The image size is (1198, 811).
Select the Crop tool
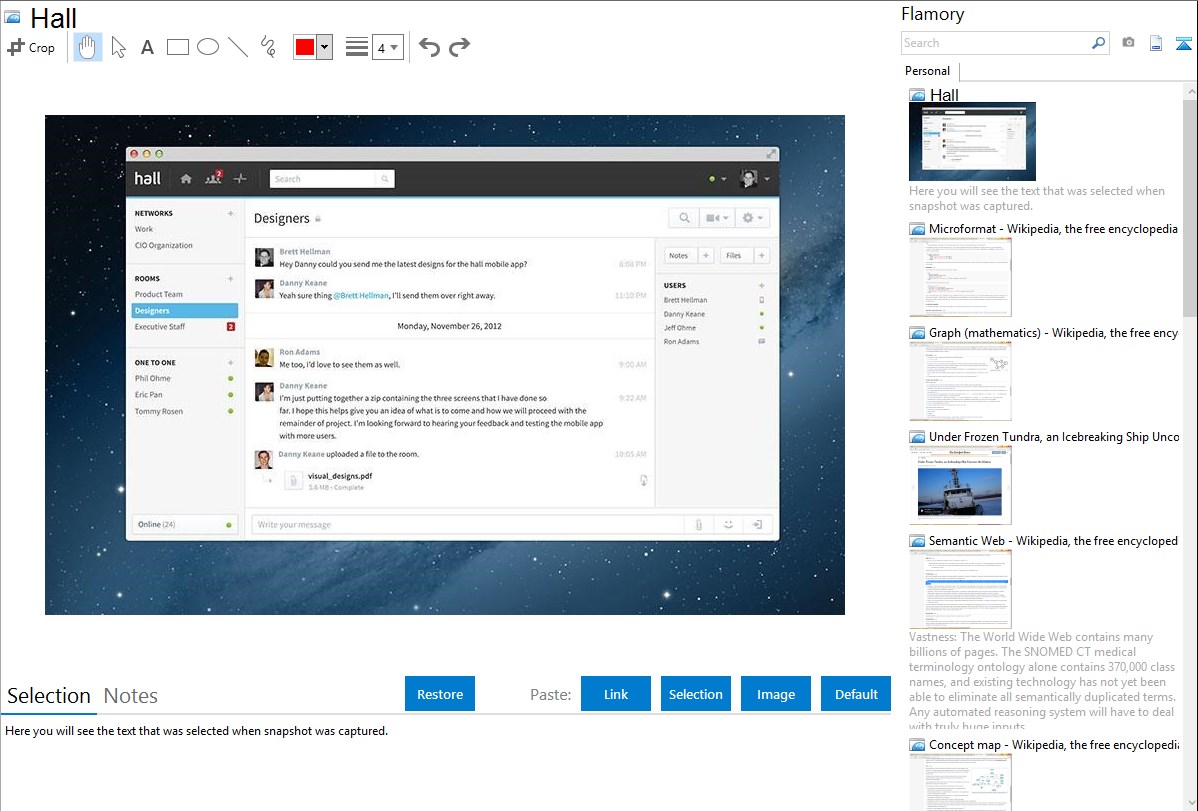click(31, 47)
